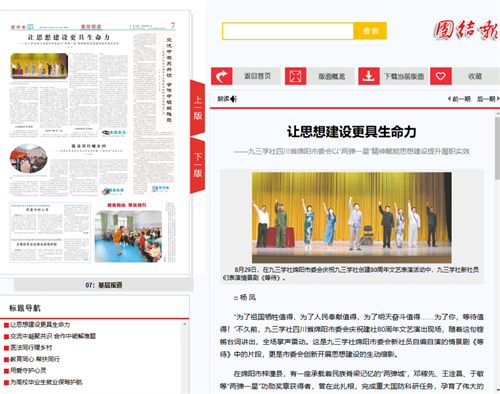
Task: Click the headline list scroll-up arrow
Action: coord(185,324)
